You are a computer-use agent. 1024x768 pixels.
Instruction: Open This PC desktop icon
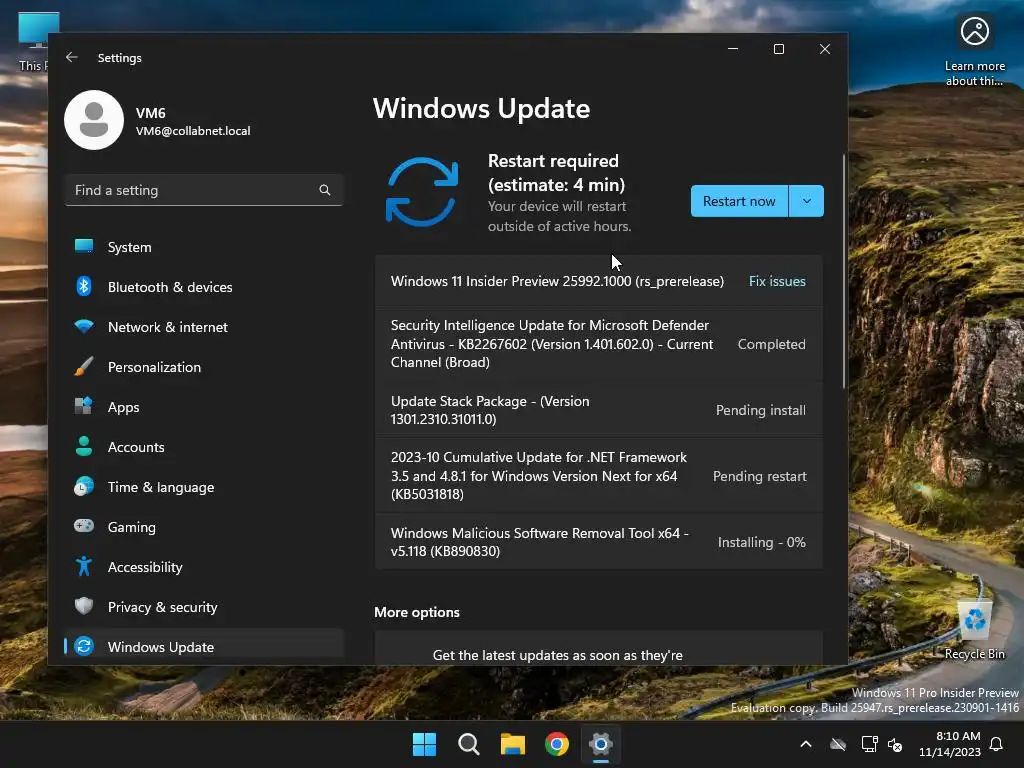tap(33, 40)
